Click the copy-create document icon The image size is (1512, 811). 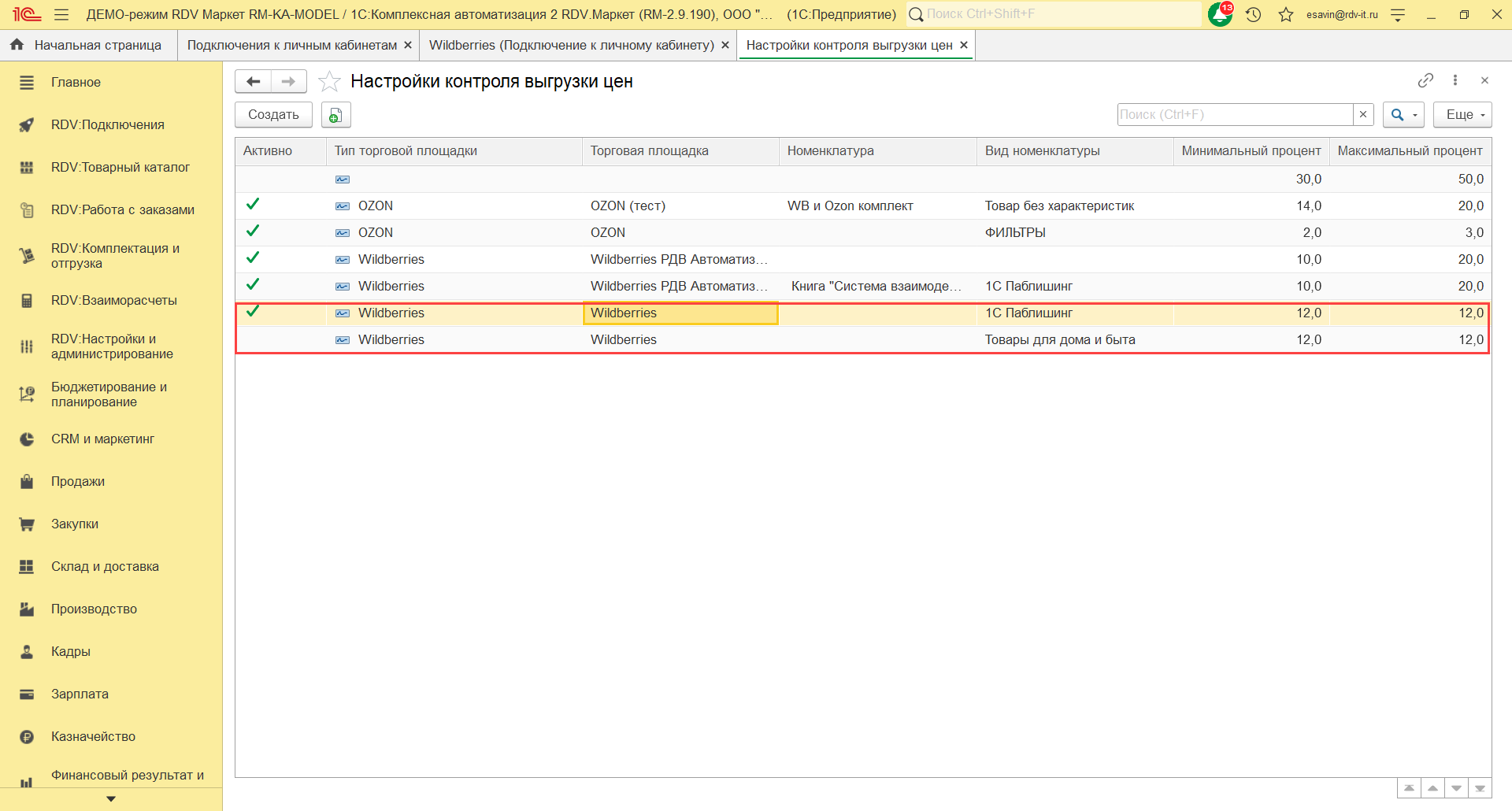tap(335, 115)
